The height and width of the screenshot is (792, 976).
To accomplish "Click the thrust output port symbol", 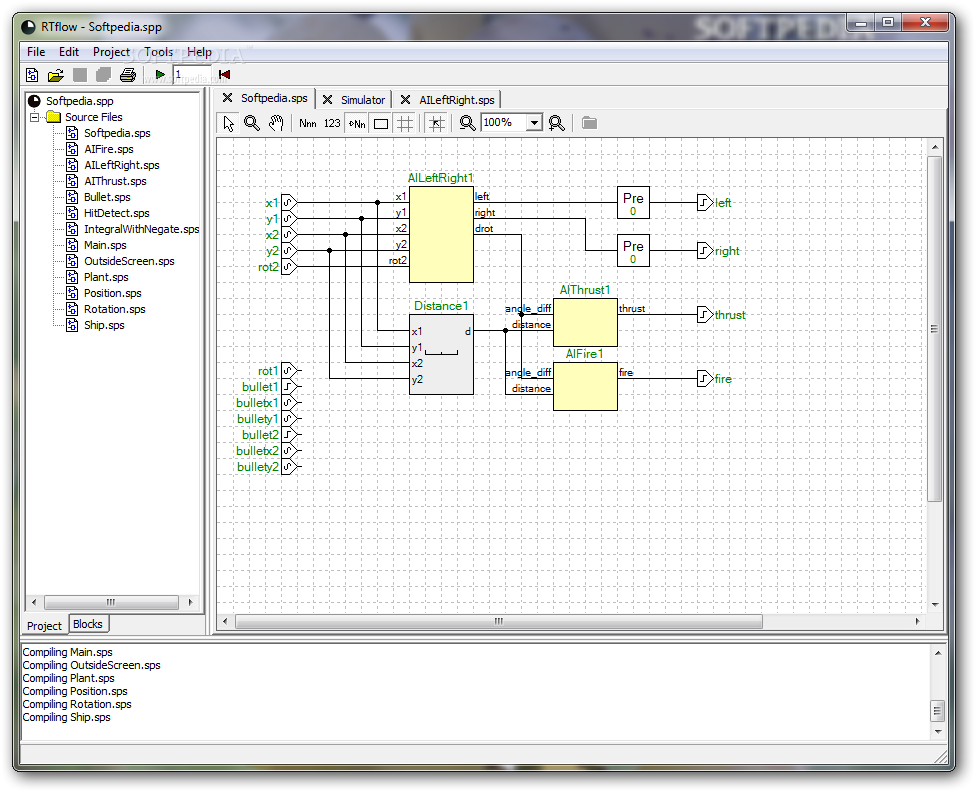I will coord(705,314).
